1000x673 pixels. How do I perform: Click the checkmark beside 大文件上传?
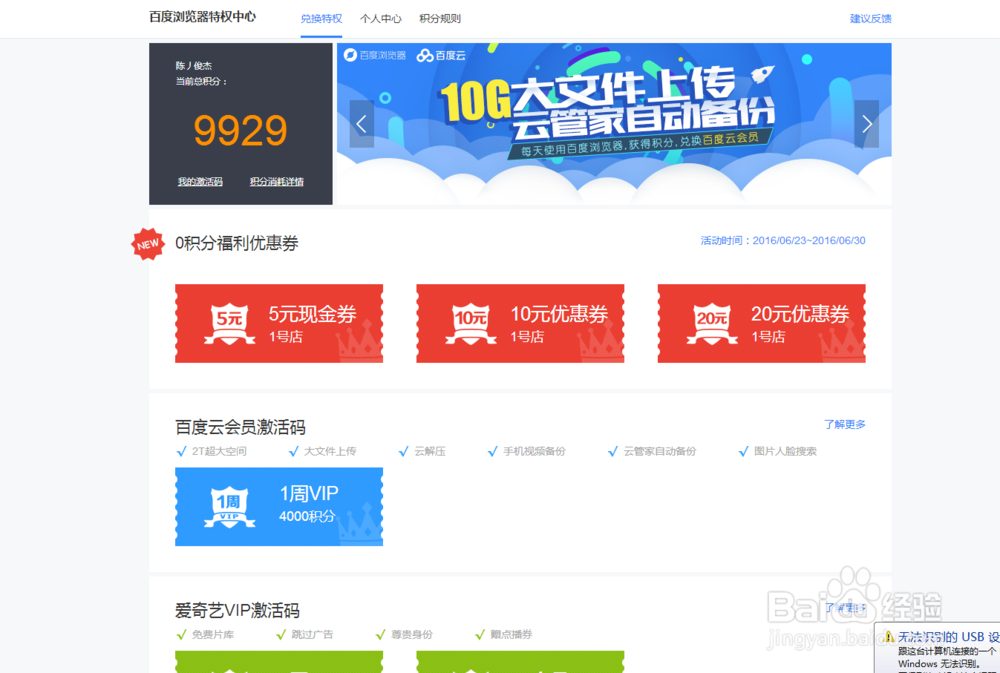(293, 452)
